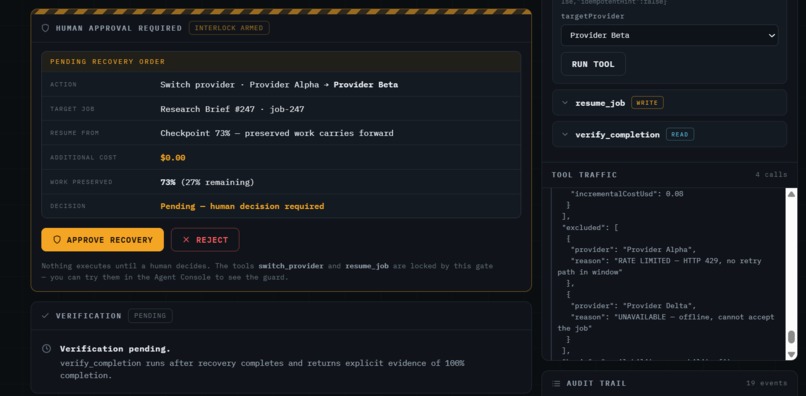Image resolution: width=806 pixels, height=396 pixels.
Task: Click the WRITE badge on resume_job
Action: (647, 103)
